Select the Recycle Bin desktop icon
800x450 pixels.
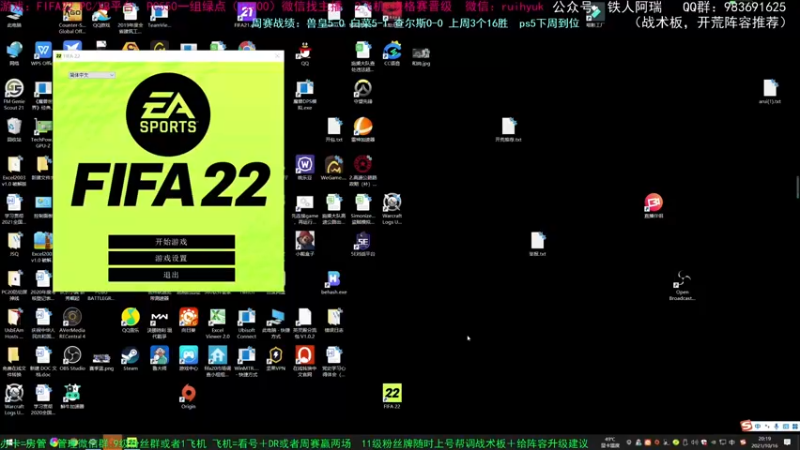[x=14, y=128]
